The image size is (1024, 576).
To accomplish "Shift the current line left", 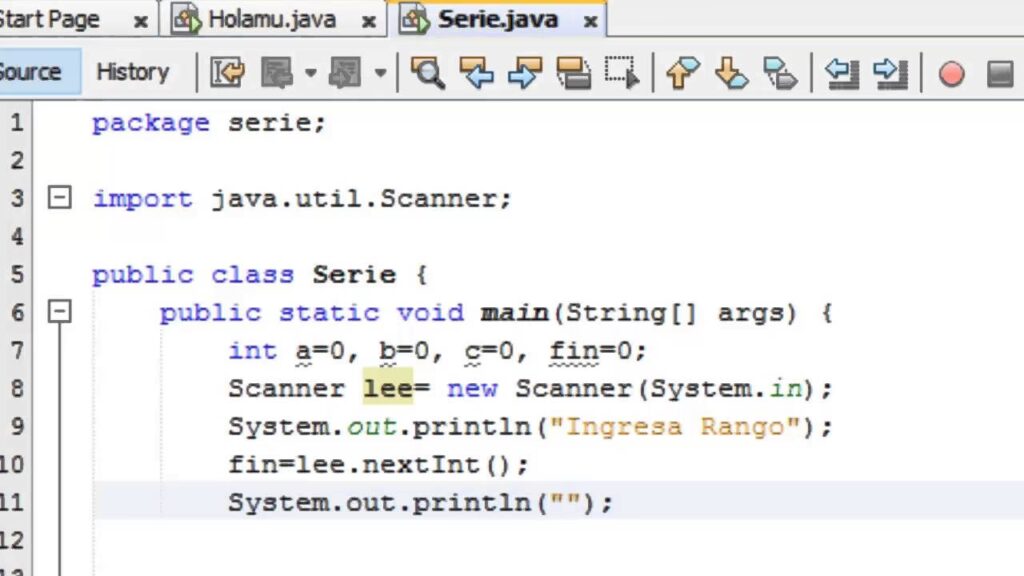I will point(842,73).
